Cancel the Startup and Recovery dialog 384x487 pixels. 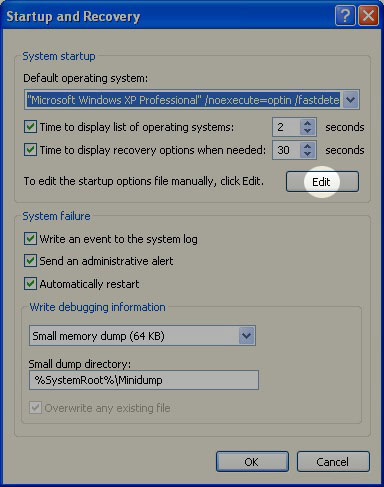[x=333, y=462]
